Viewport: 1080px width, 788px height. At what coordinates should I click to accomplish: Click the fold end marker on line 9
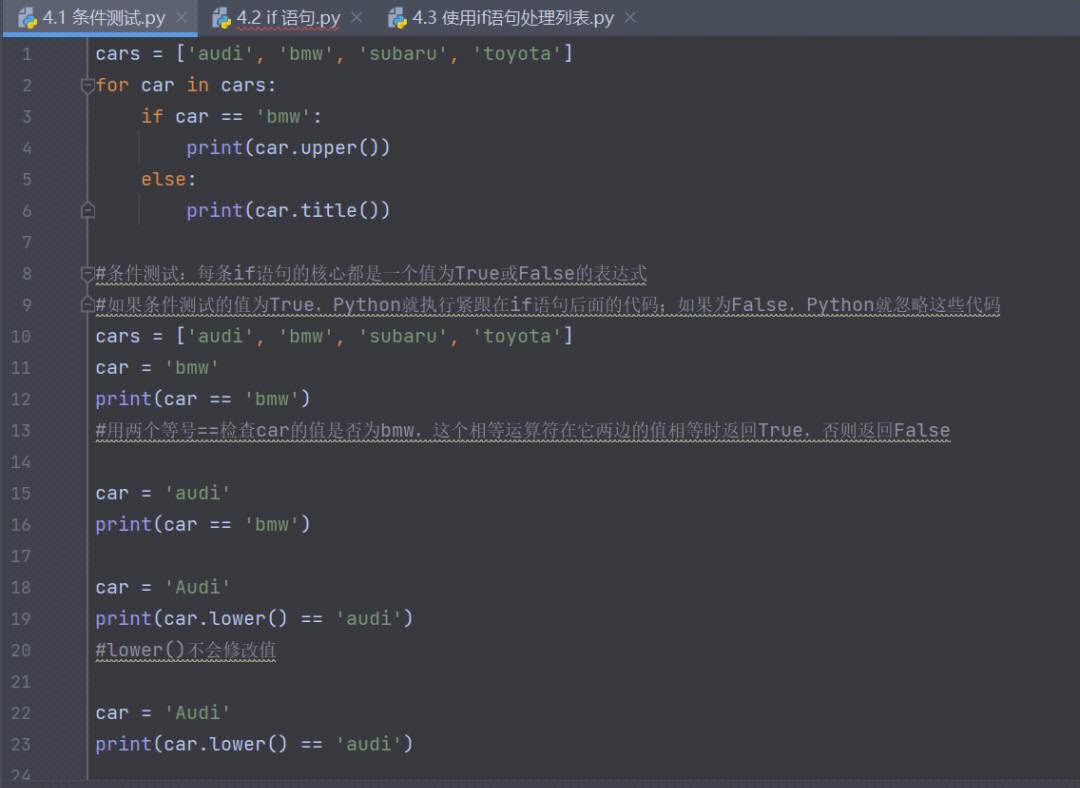pos(87,304)
